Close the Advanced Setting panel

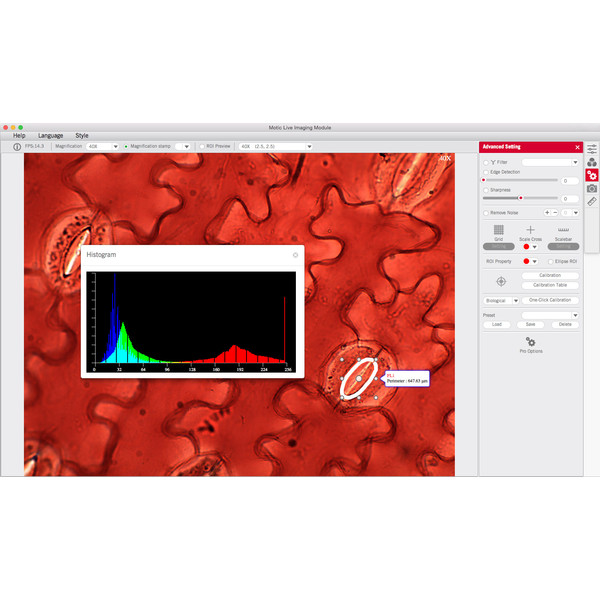[577, 147]
